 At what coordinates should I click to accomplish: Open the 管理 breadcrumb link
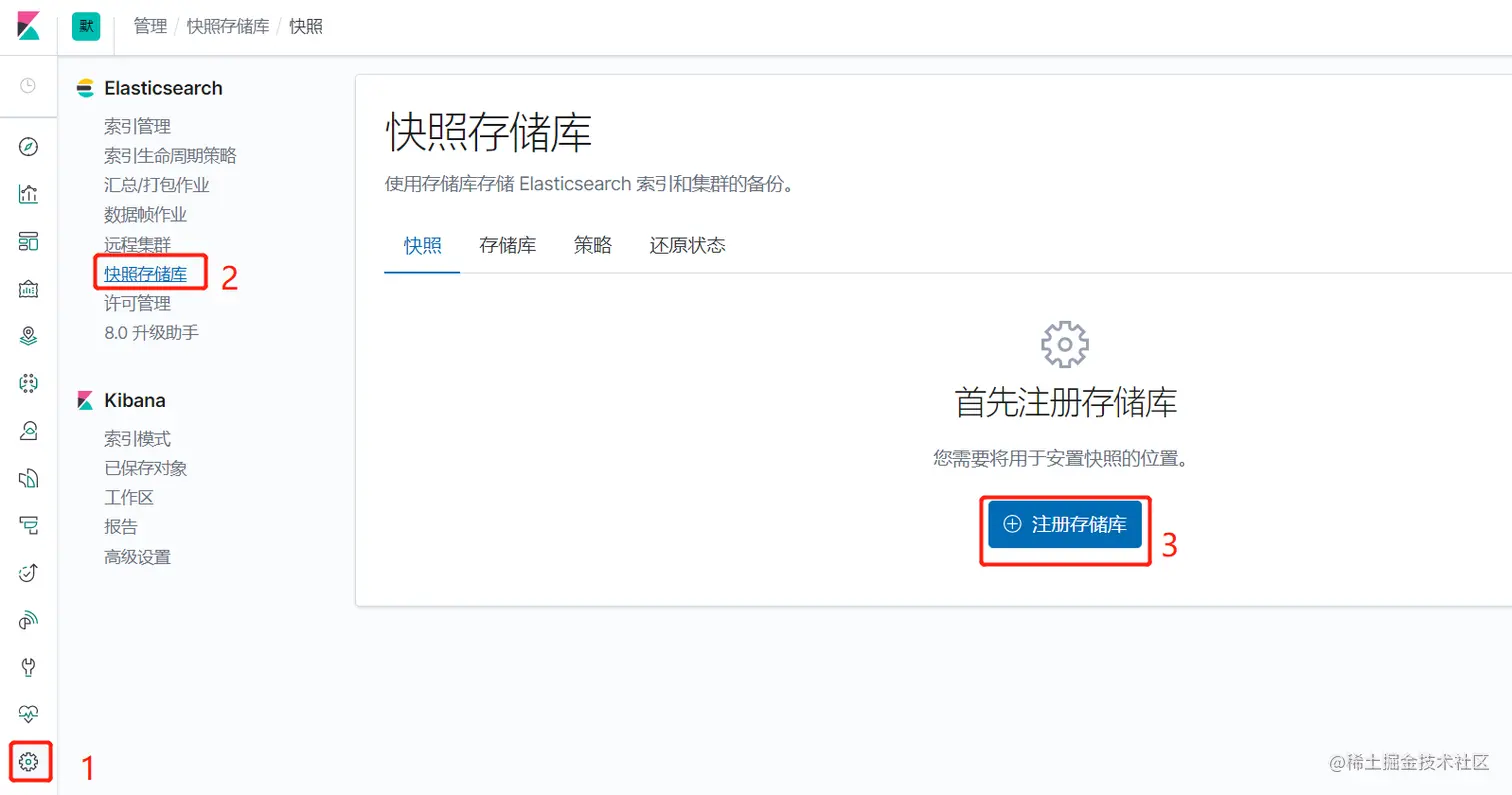(151, 27)
